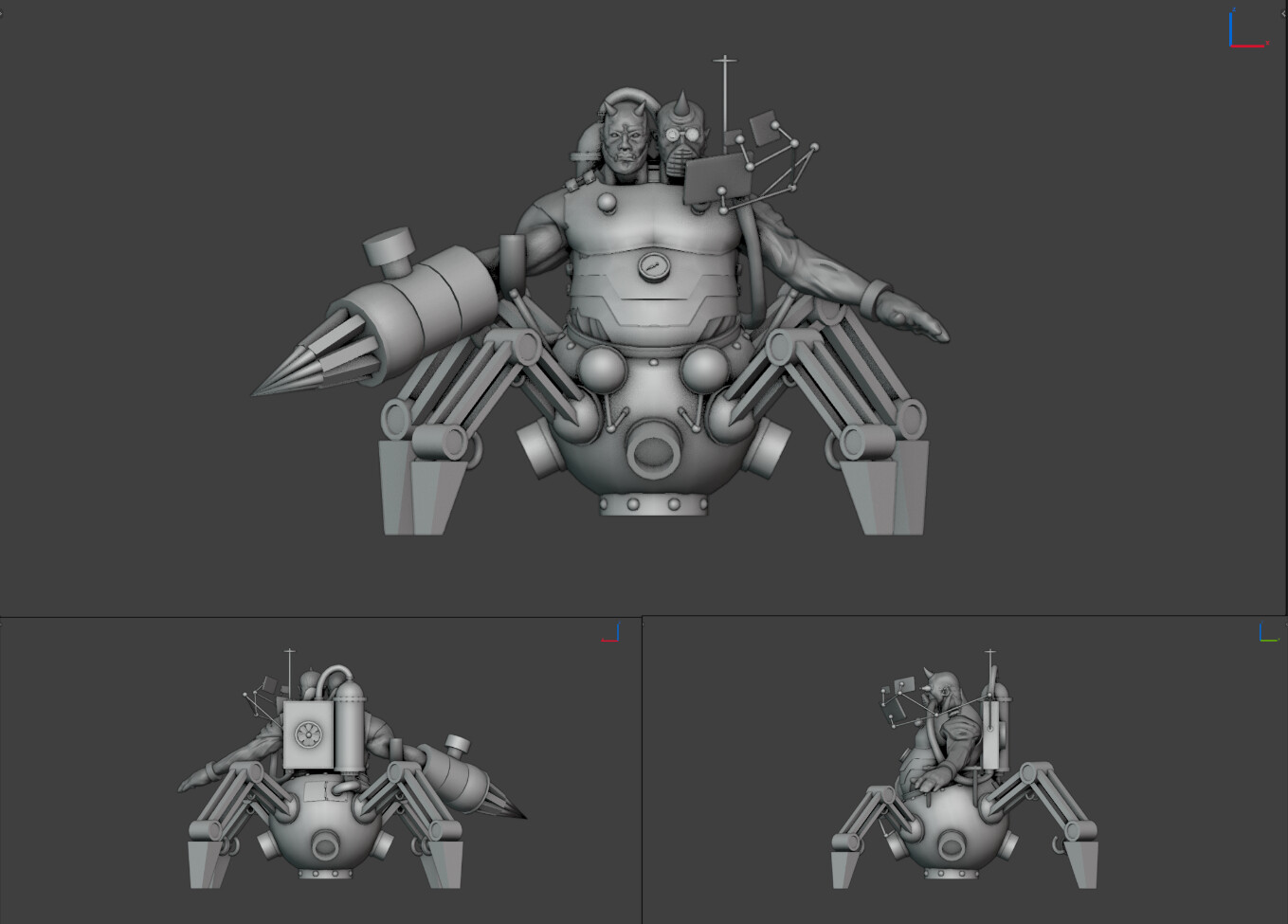Expand the sidebar with the top-right chevron arrow
Viewport: 1288px width, 924px height.
[1283, 13]
